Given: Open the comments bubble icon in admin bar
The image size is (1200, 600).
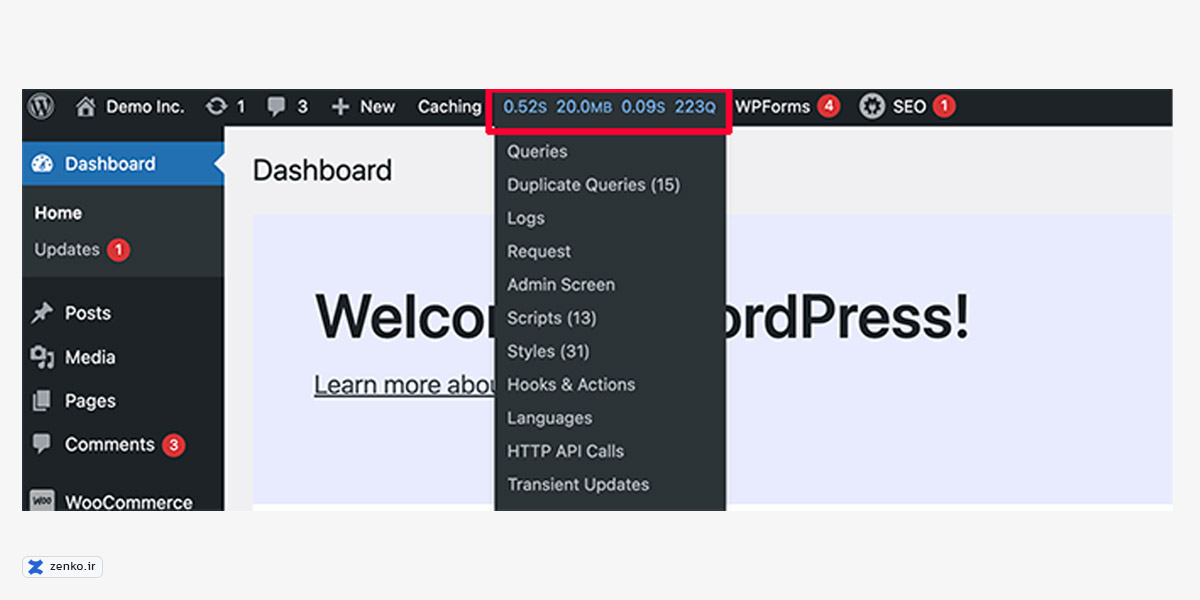Looking at the screenshot, I should (x=276, y=106).
